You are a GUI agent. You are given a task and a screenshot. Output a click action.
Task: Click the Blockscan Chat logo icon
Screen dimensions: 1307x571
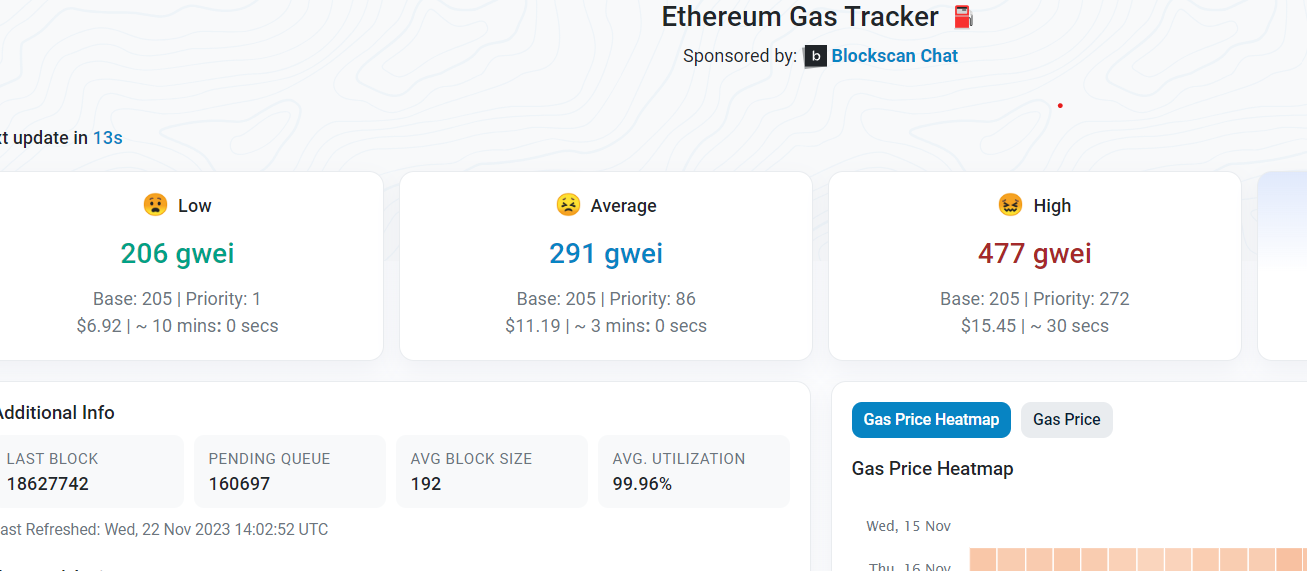pos(816,57)
